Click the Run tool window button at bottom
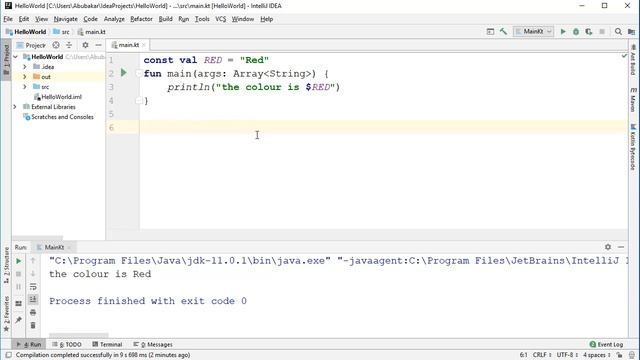Image resolution: width=640 pixels, height=360 pixels. (x=29, y=344)
